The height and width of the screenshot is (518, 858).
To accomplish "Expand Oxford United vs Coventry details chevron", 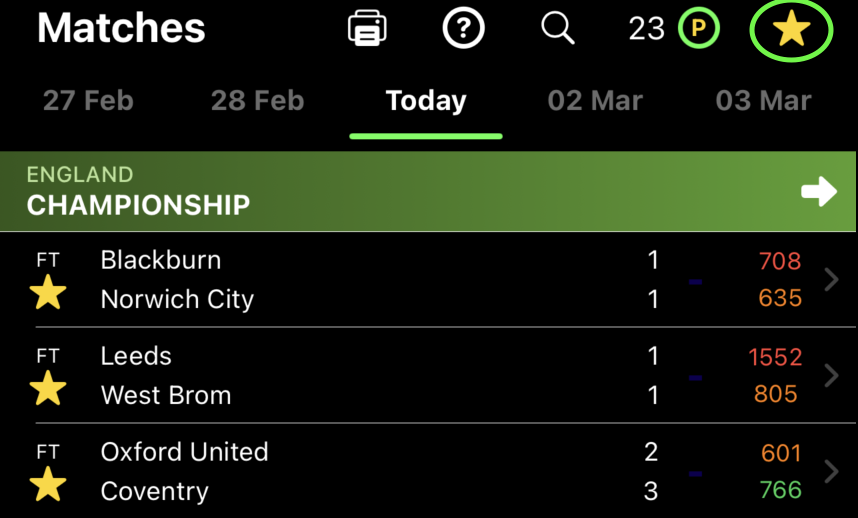I will (831, 471).
